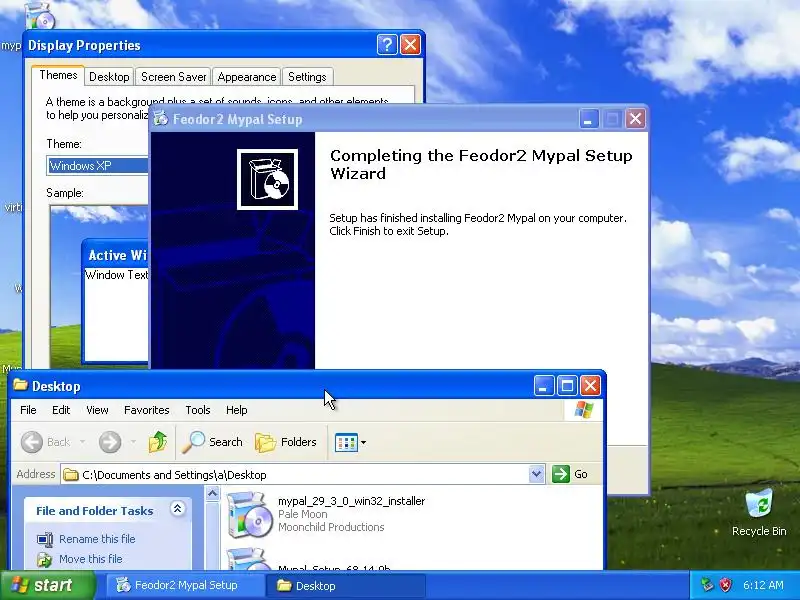Click the installer box image in Setup wizard
This screenshot has width=800, height=600.
(267, 179)
